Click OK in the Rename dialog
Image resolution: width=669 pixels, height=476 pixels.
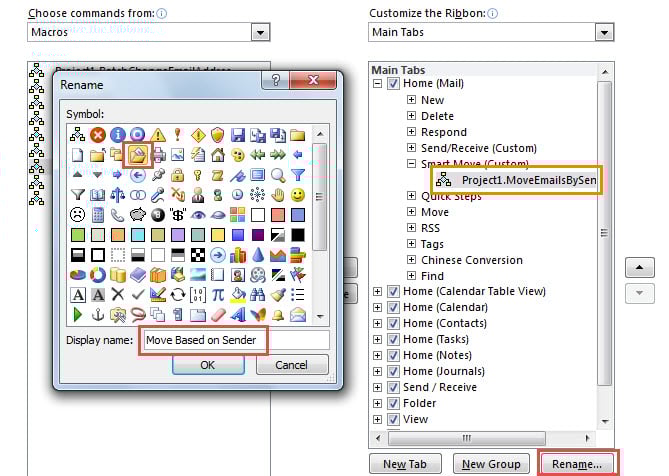207,365
